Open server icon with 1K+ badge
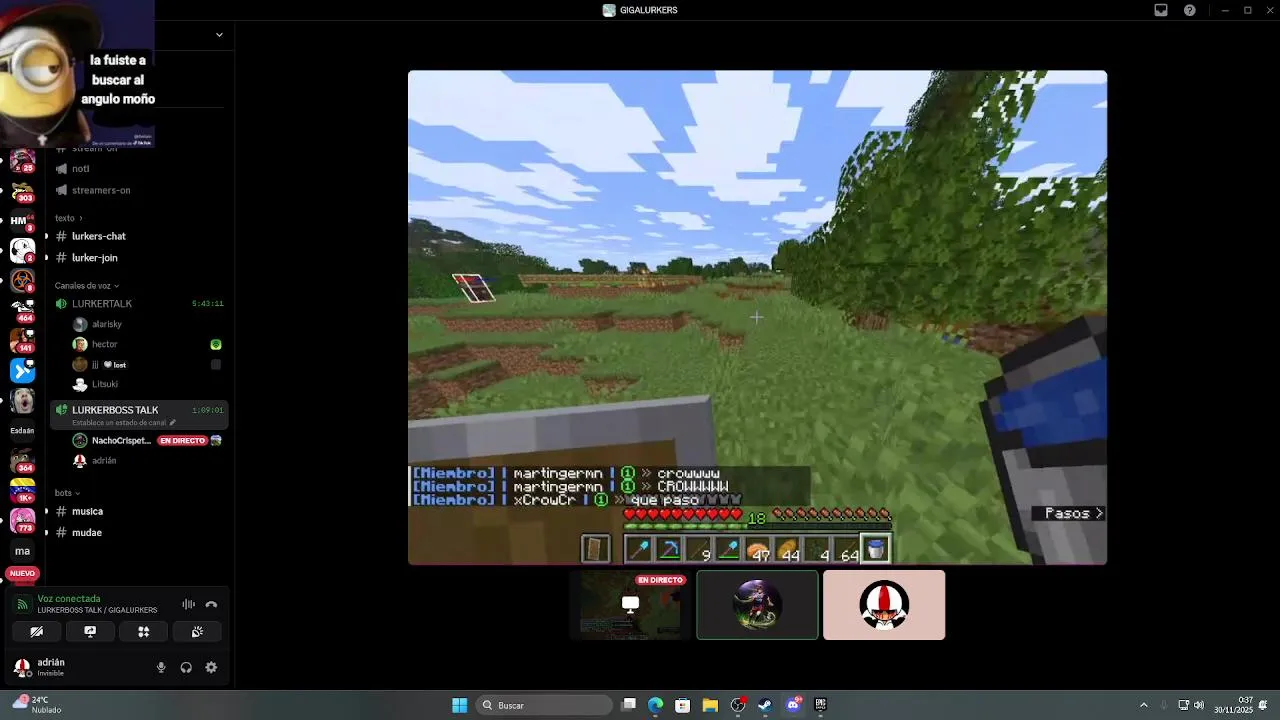The image size is (1280, 720). [x=22, y=490]
